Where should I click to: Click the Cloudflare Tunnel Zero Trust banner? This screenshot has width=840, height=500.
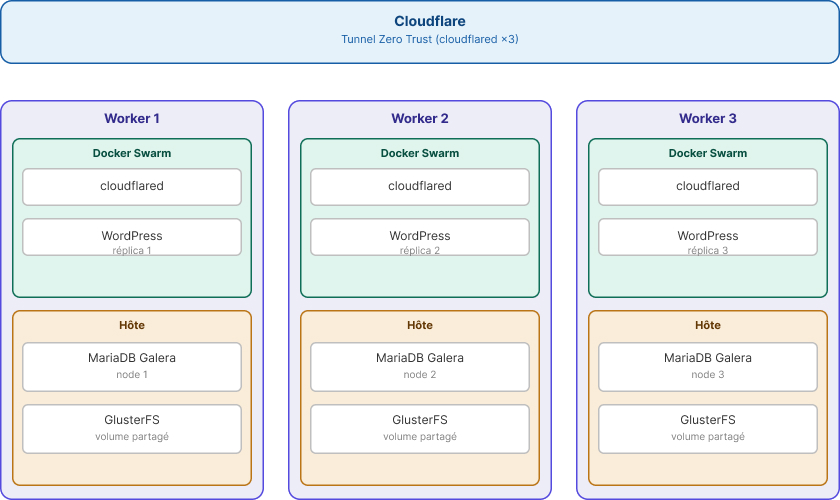(419, 32)
